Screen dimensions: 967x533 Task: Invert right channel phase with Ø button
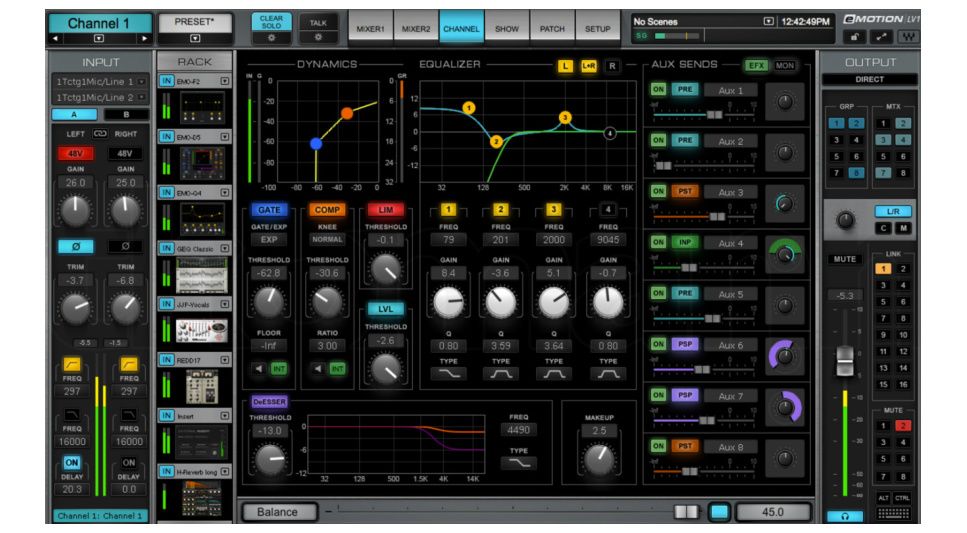tap(125, 246)
